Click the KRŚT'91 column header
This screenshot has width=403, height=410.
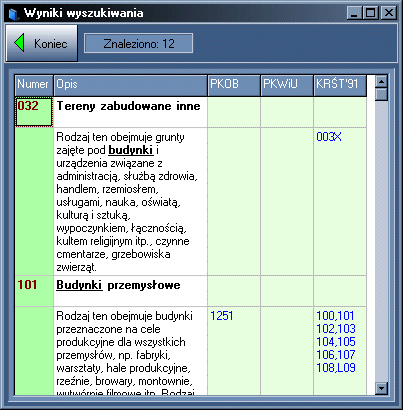tap(340, 85)
